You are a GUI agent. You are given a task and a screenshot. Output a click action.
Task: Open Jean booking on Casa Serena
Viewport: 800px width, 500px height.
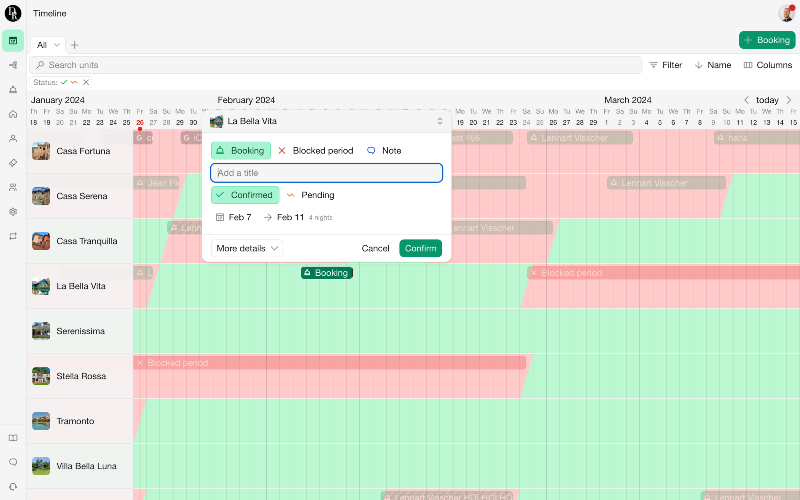(x=157, y=183)
